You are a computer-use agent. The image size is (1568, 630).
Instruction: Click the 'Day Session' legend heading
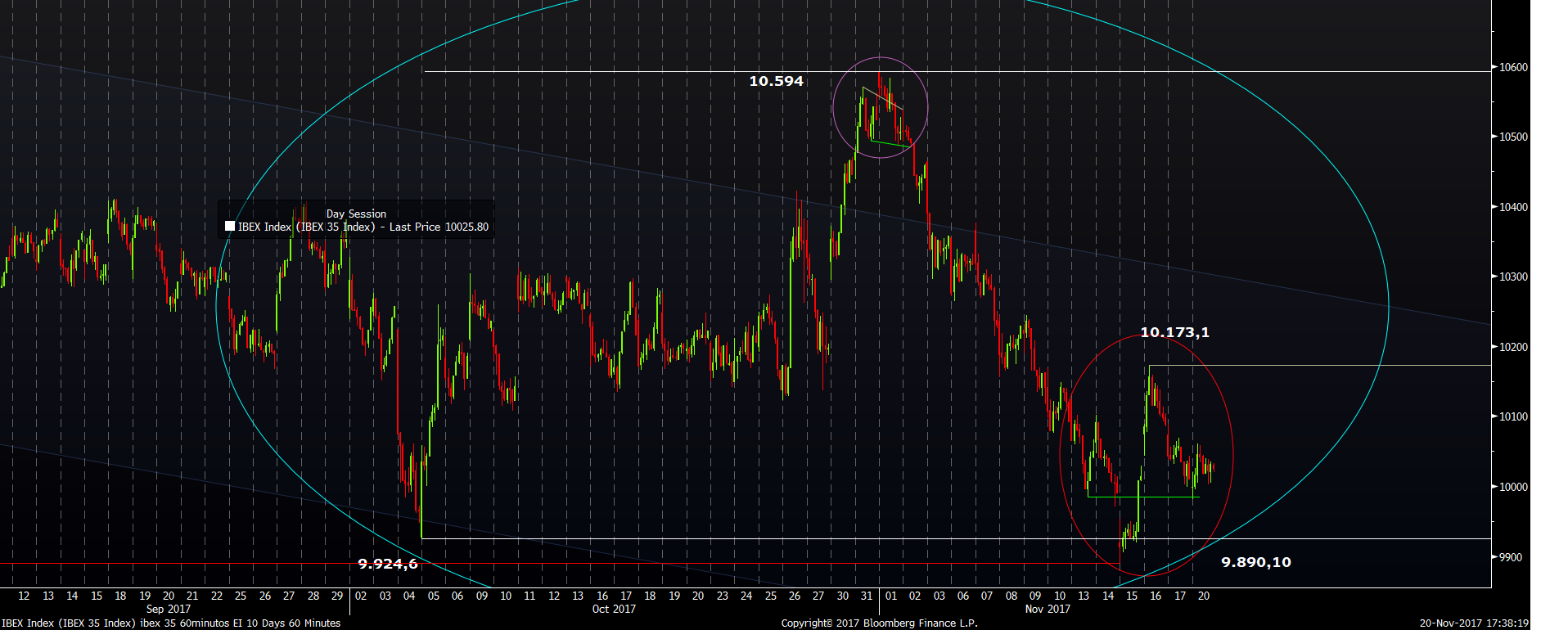click(356, 214)
